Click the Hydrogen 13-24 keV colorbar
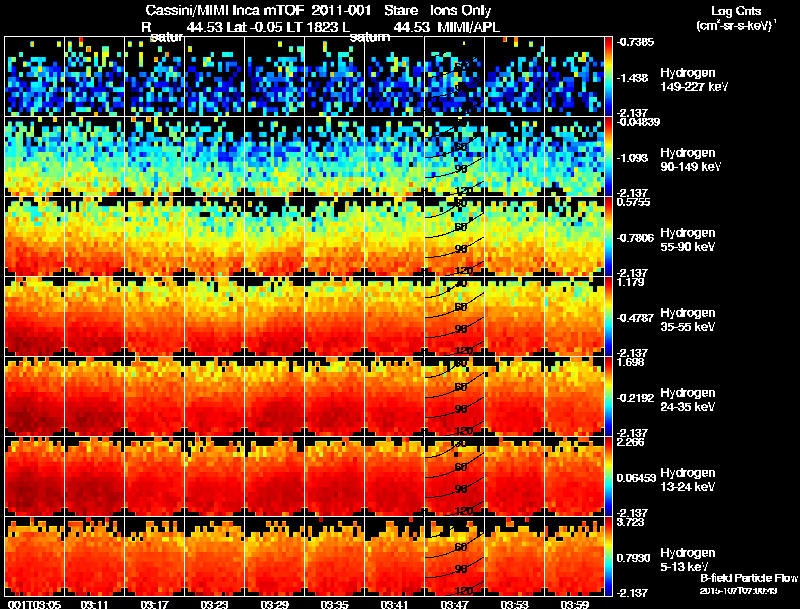This screenshot has width=800, height=609. (608, 477)
